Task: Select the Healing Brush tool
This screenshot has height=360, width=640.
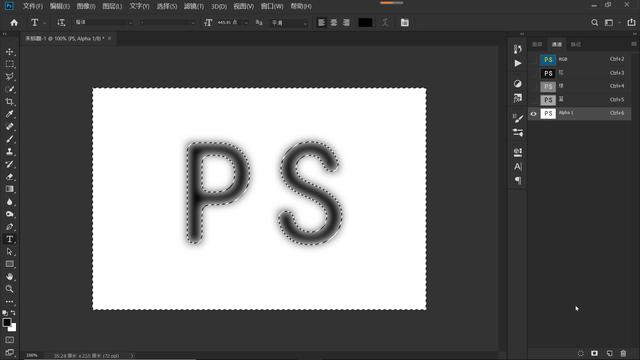Action: [9, 127]
